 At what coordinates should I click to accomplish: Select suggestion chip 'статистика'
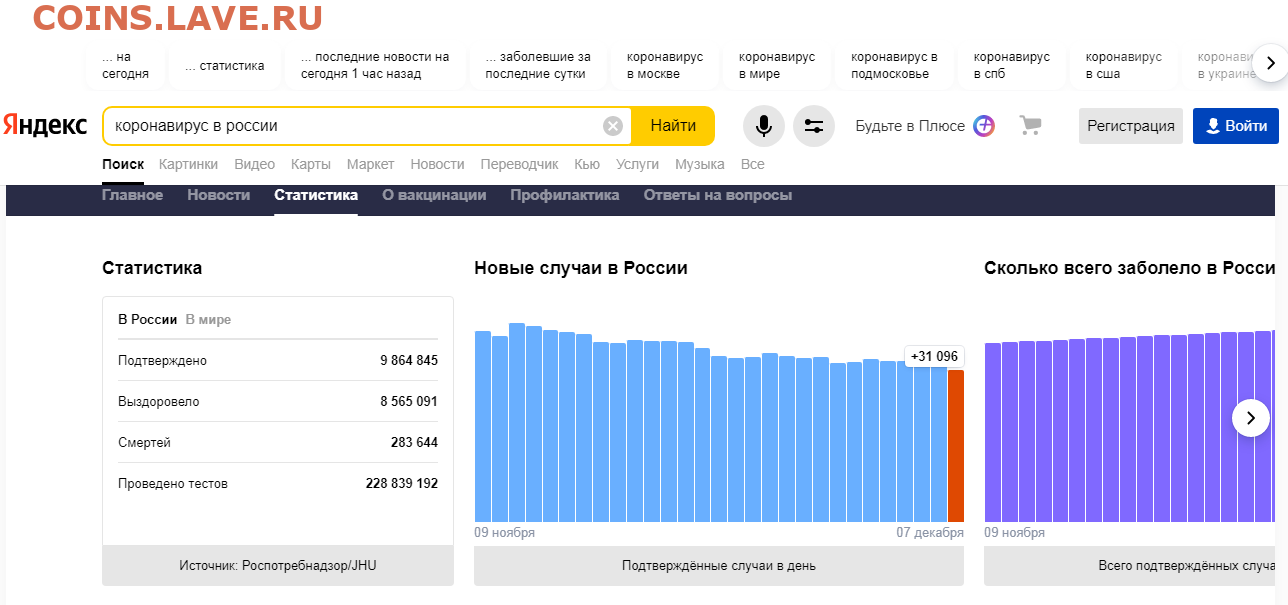[225, 65]
